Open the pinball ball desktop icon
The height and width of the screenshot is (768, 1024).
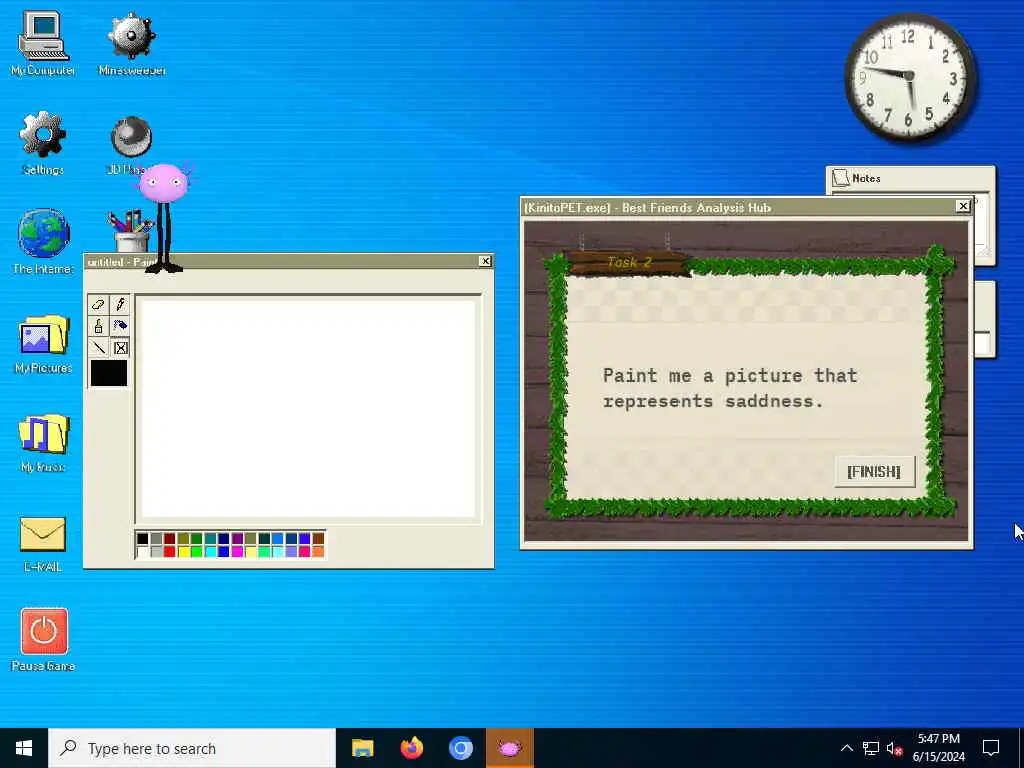coord(131,137)
